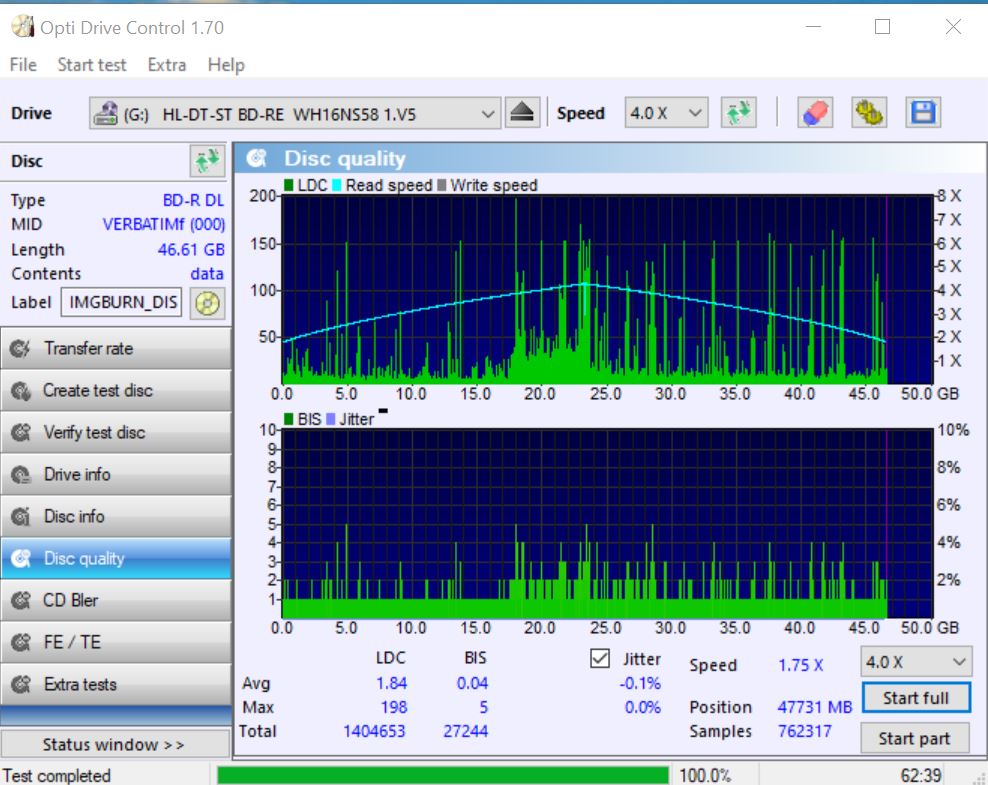Click the Start part button
Viewport: 988px width, 785px height.
915,739
